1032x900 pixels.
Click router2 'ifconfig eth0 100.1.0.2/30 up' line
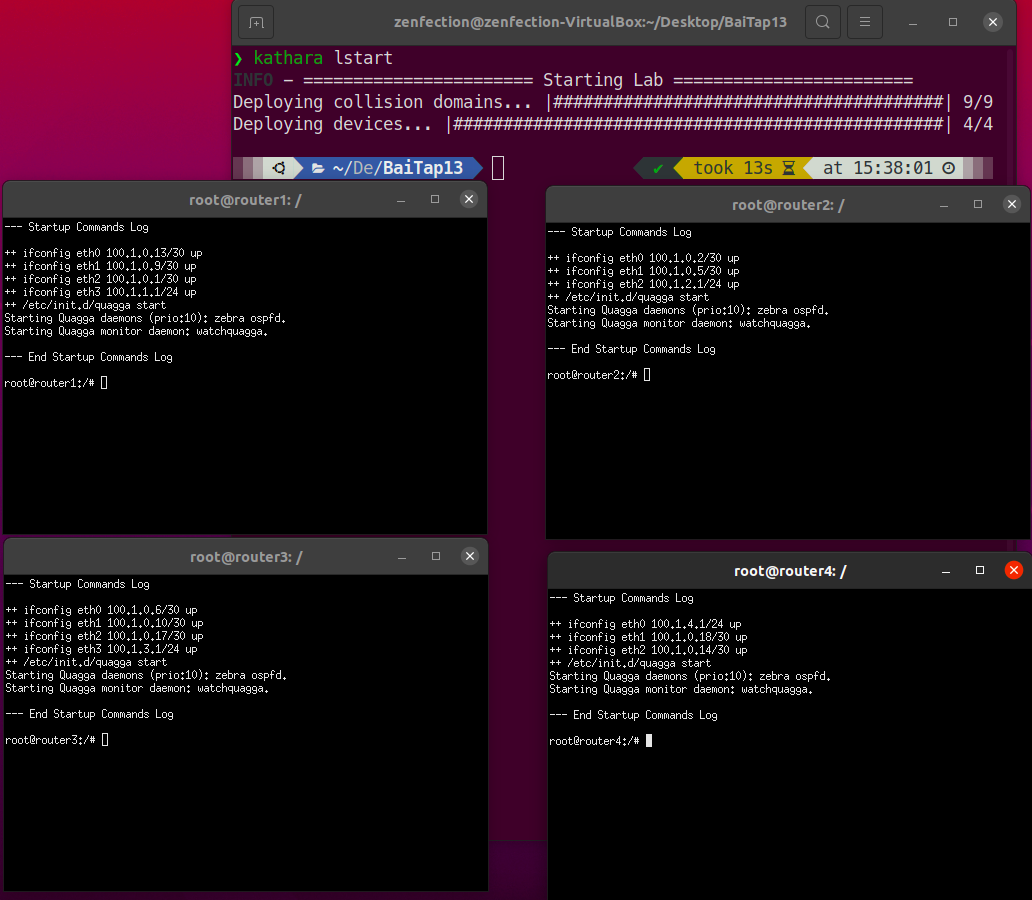coord(644,258)
